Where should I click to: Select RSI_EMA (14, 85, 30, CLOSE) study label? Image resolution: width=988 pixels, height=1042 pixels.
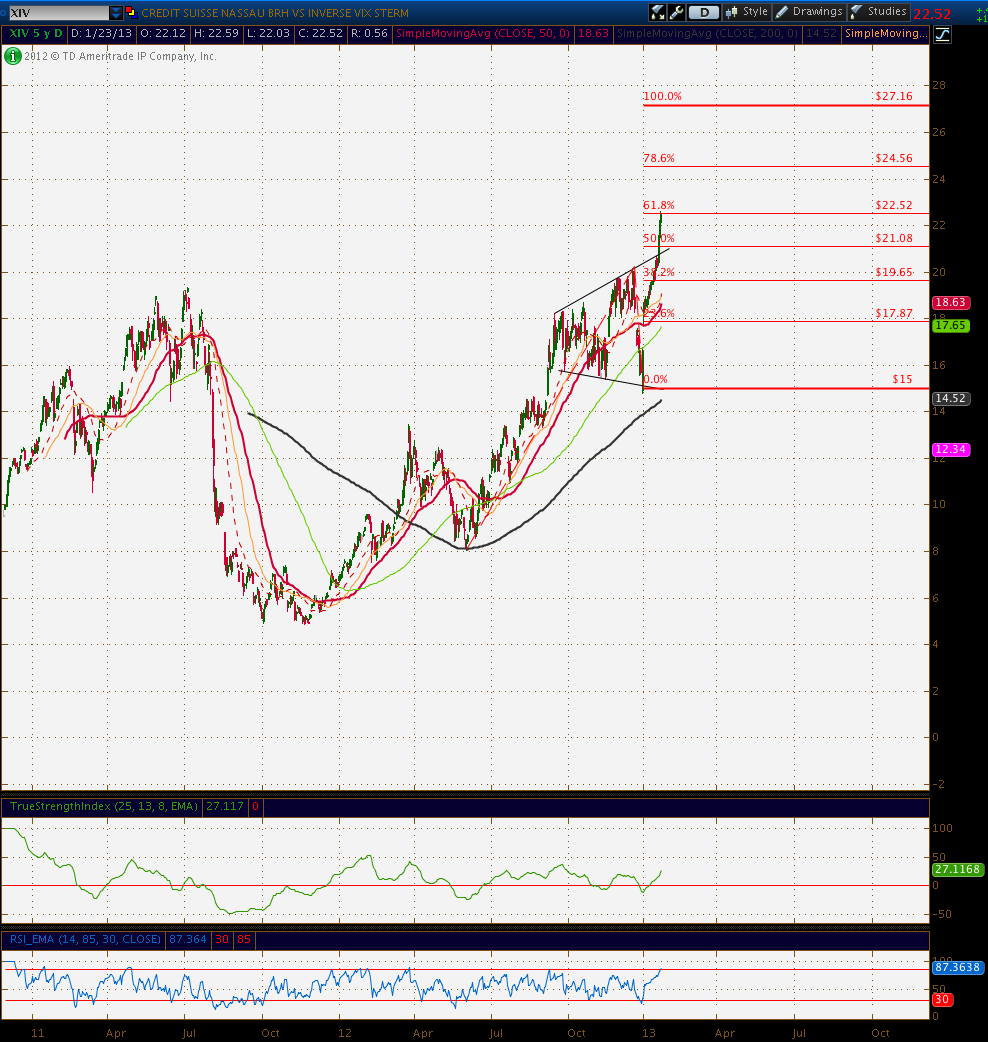coord(85,939)
